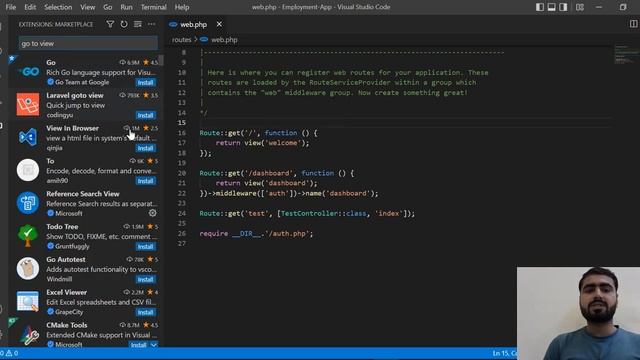The image size is (640, 360).
Task: Toggle secondary side bar layout icon
Action: coord(563,7)
